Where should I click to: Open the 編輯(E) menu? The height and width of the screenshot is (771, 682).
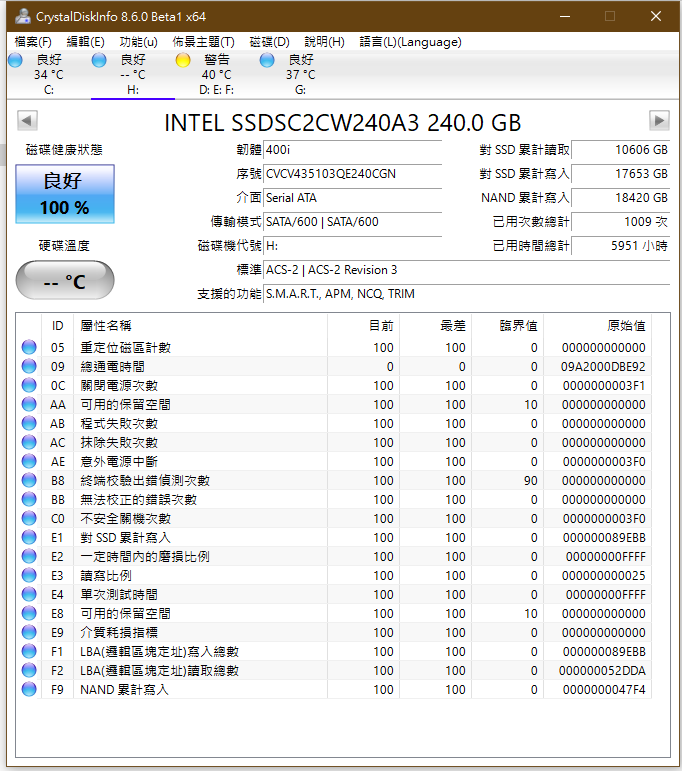pyautogui.click(x=86, y=42)
